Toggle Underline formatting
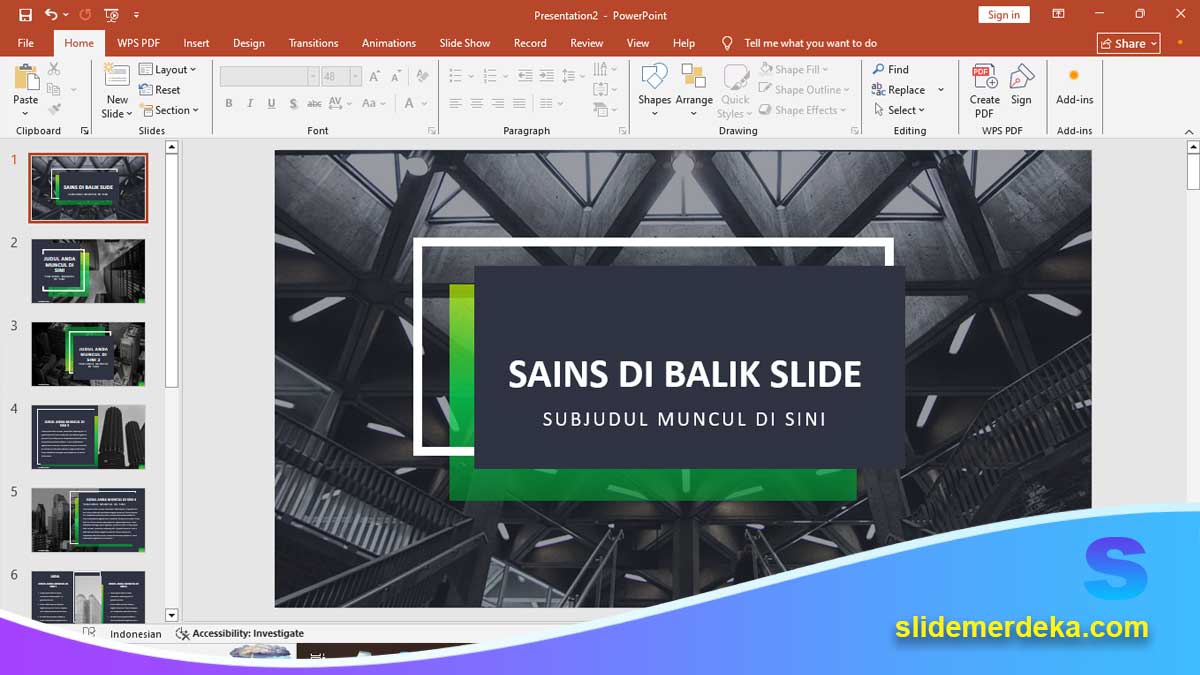 271,103
